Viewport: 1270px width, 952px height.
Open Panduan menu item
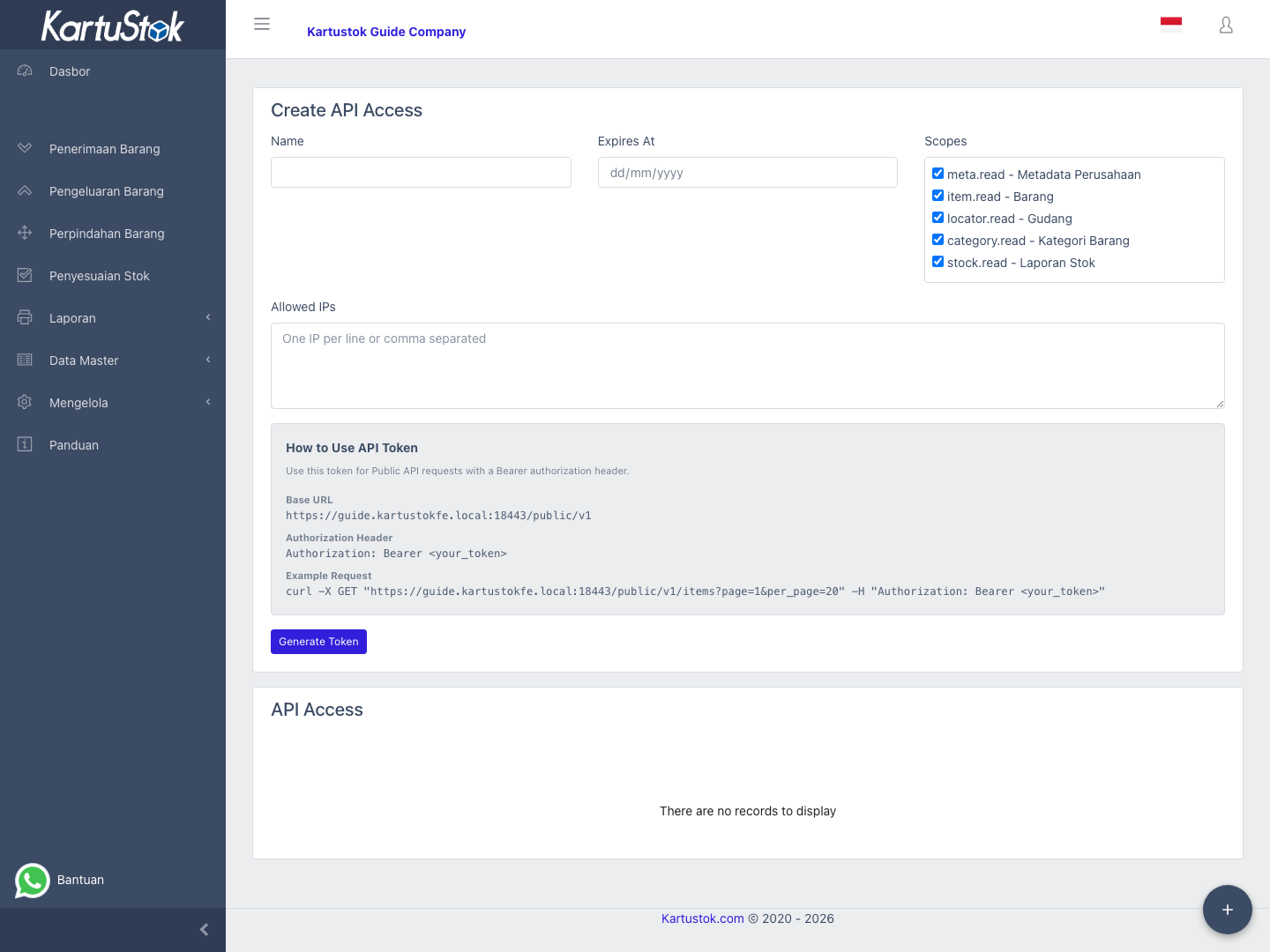113,445
